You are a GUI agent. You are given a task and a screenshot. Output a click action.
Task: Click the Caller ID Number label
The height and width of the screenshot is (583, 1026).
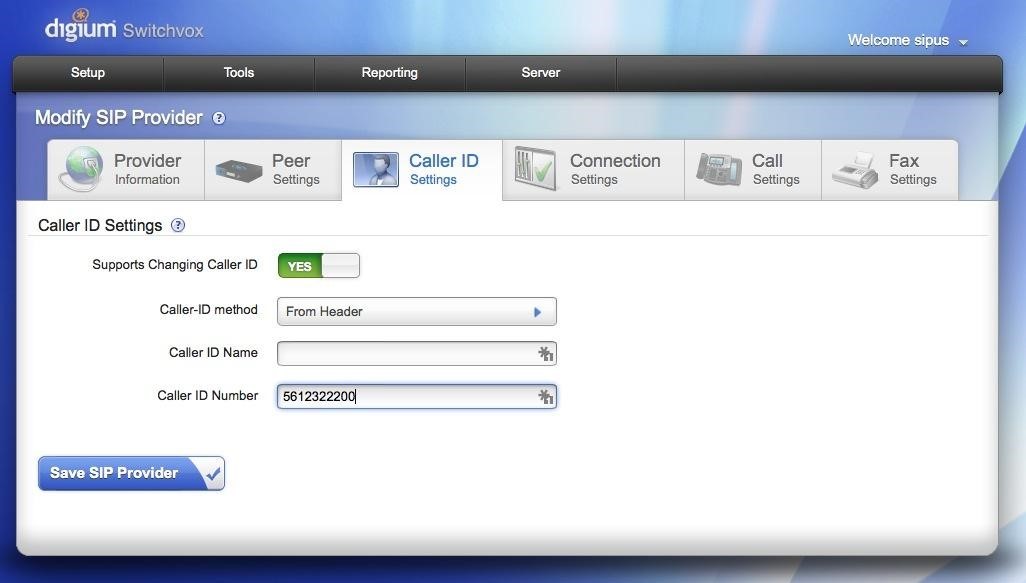207,396
